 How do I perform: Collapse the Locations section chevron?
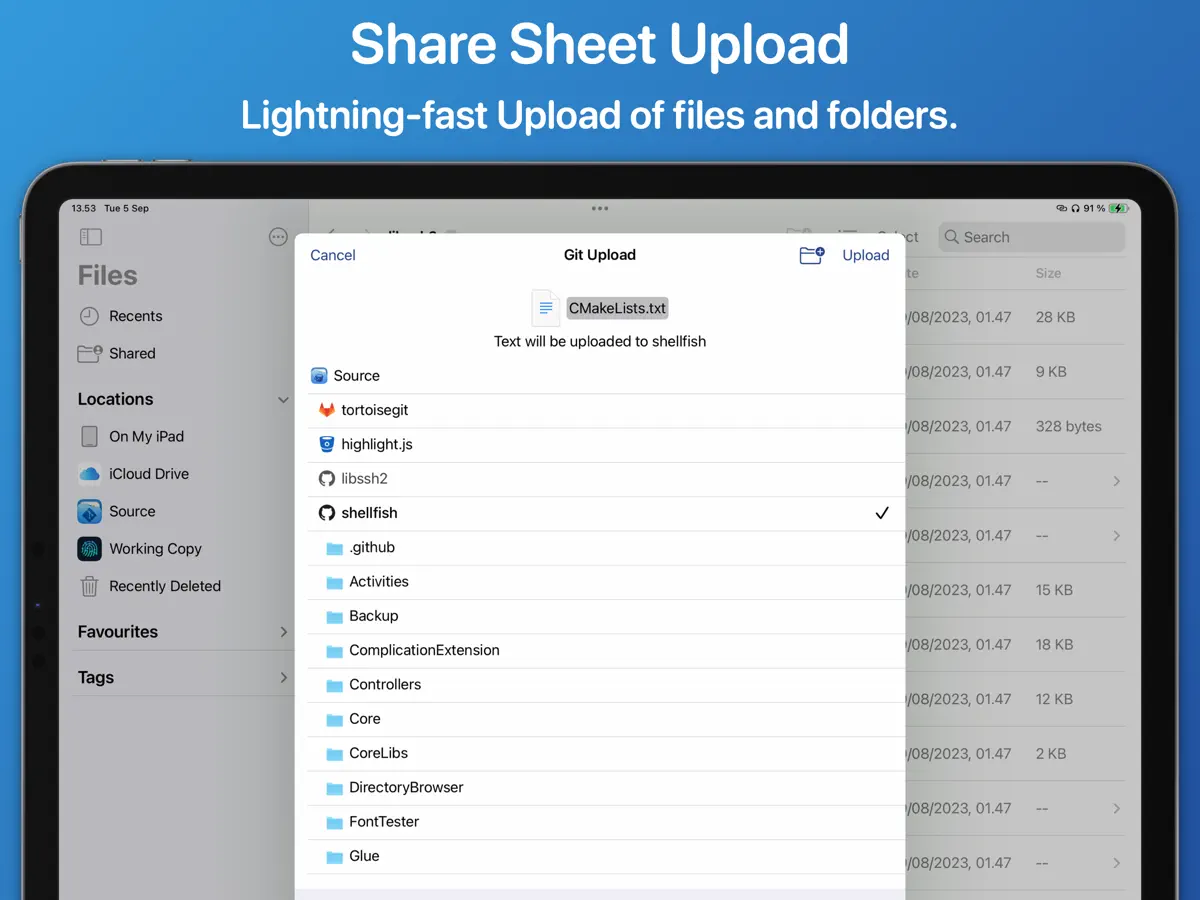click(x=283, y=400)
